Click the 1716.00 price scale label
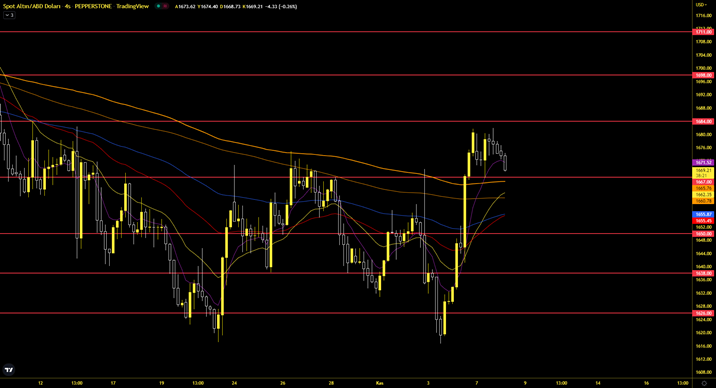 tap(703, 16)
